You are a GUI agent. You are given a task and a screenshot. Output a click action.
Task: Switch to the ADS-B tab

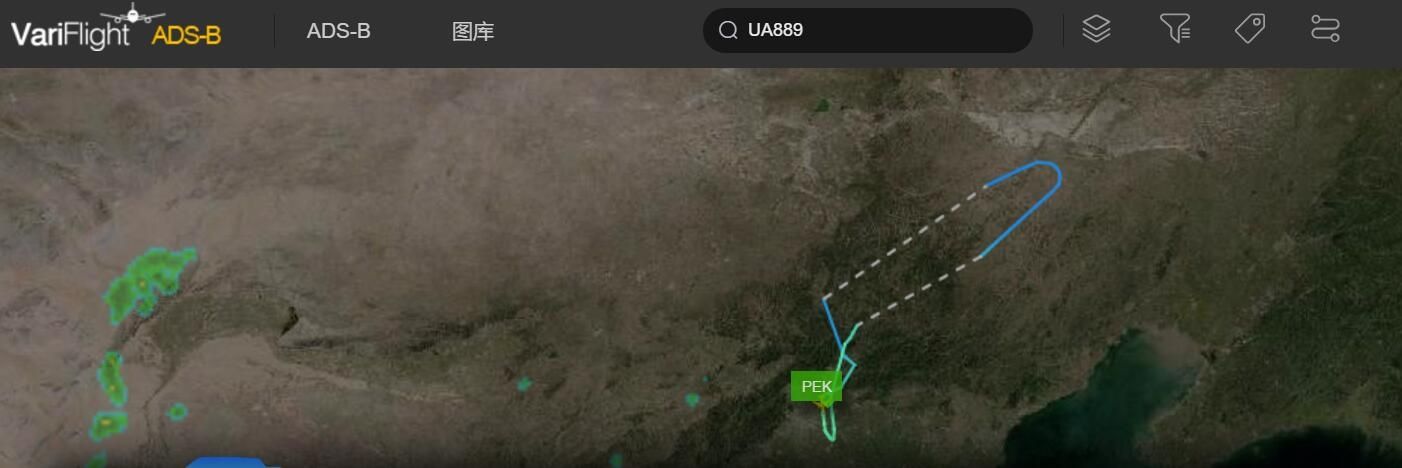338,31
